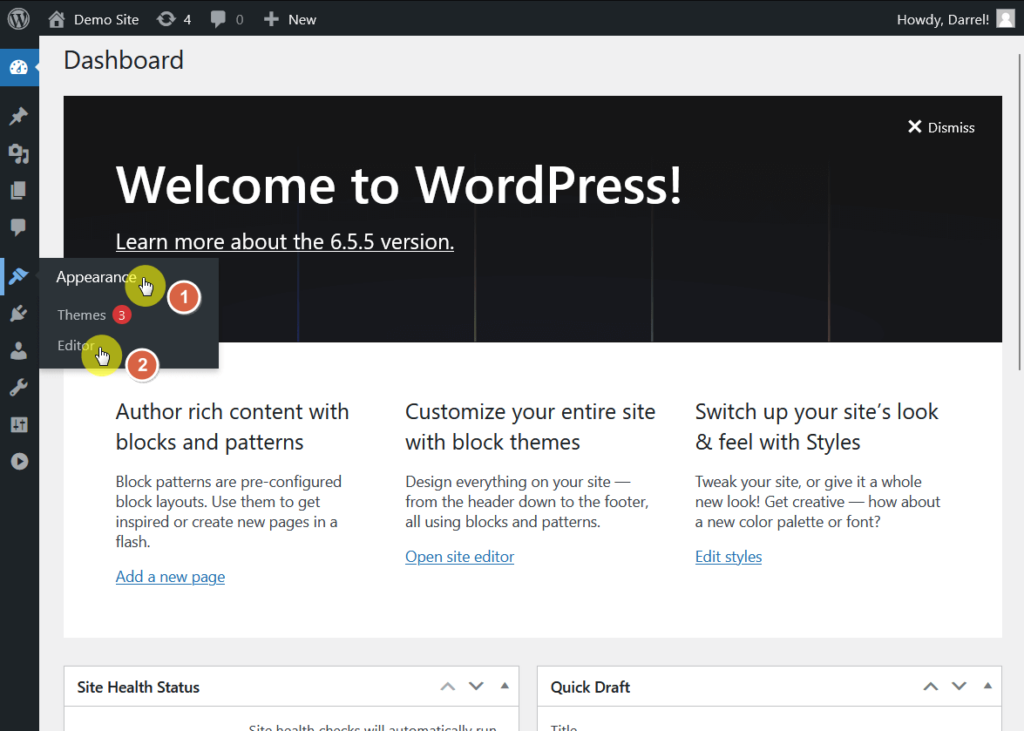
Task: Dismiss the welcome panel
Action: coord(941,127)
